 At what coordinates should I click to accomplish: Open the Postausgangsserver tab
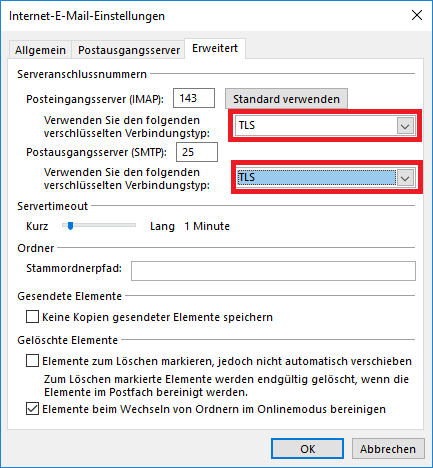(x=129, y=50)
